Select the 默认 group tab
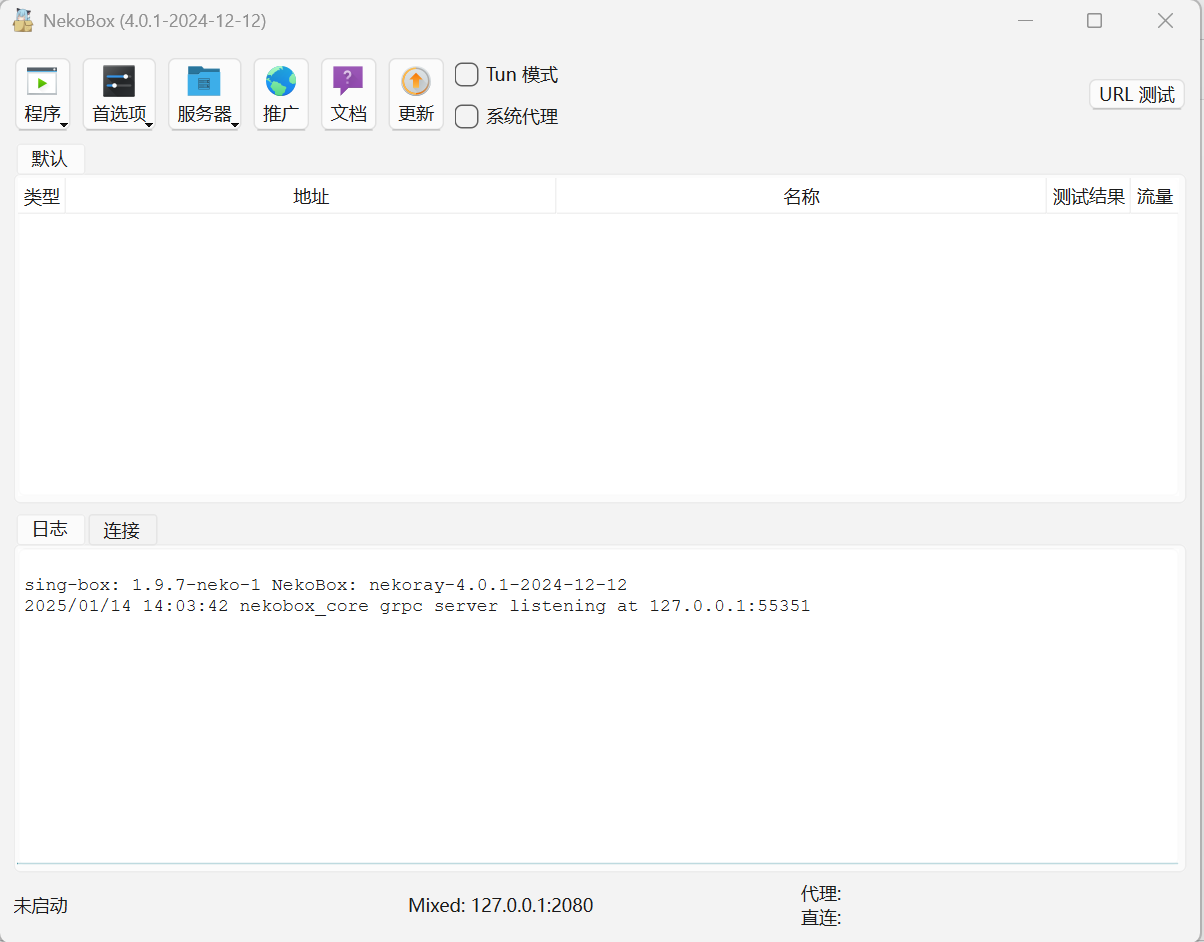 pos(50,159)
